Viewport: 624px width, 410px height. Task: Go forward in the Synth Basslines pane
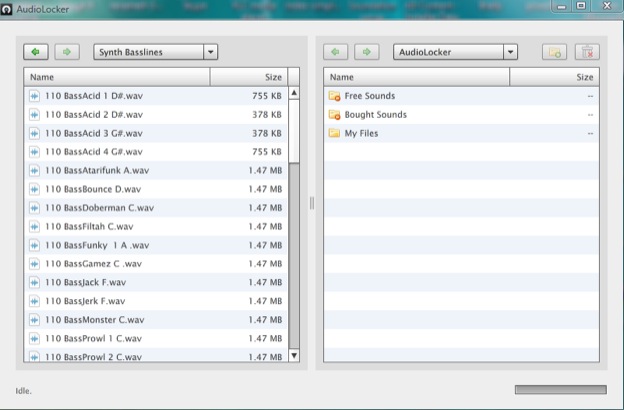(x=67, y=52)
